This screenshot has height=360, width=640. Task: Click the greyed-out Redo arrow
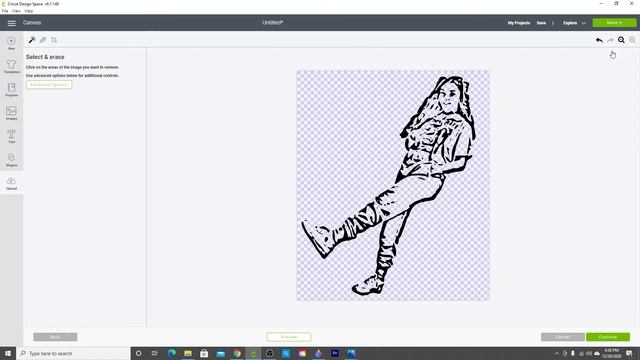[x=610, y=40]
